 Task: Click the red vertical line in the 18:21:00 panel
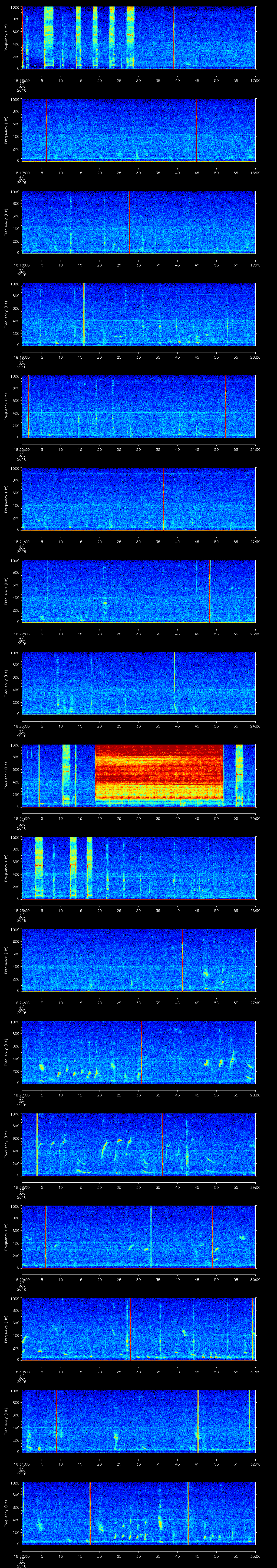coord(163,499)
